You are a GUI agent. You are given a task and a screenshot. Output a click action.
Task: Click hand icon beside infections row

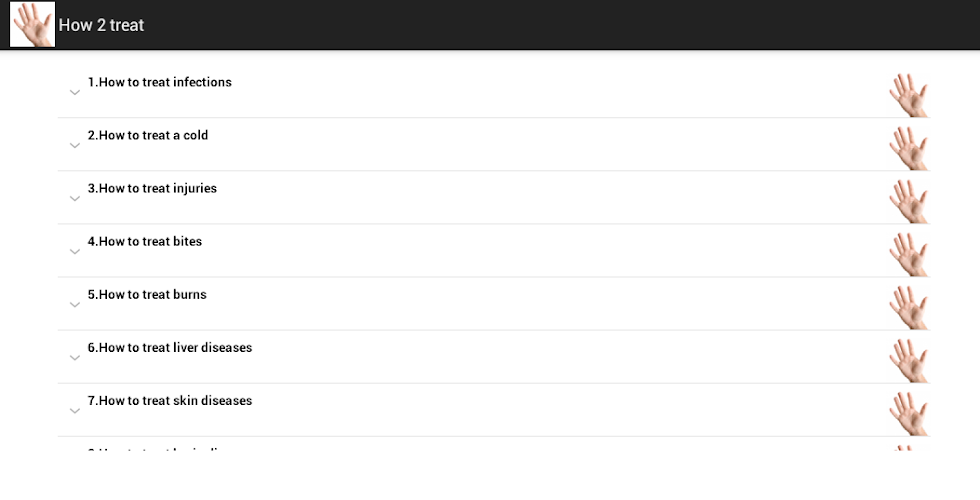pos(909,95)
